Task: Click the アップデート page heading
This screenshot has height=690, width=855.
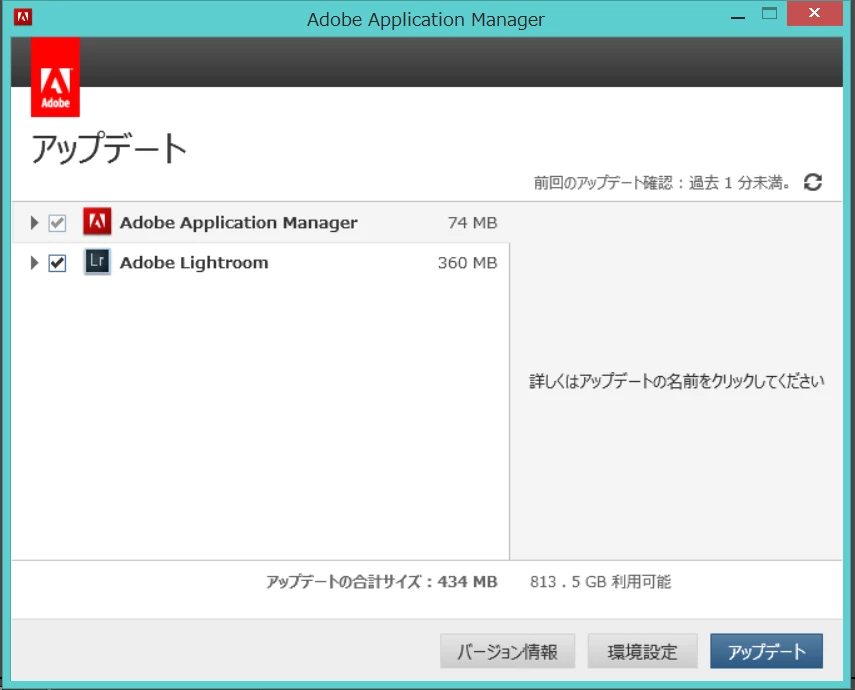Action: [109, 148]
